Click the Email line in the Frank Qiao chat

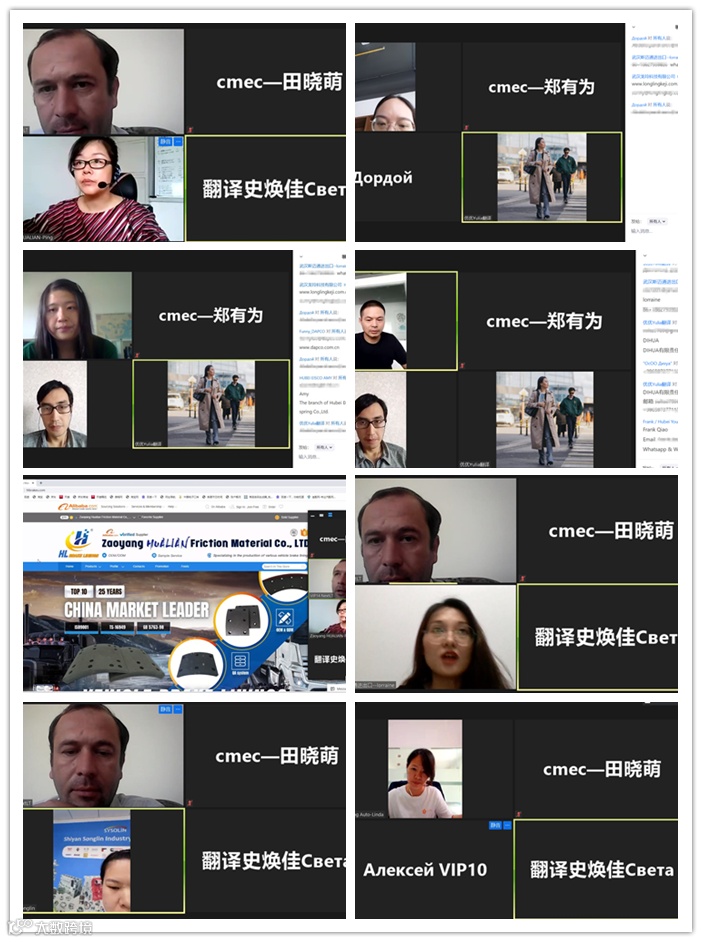pyautogui.click(x=661, y=439)
